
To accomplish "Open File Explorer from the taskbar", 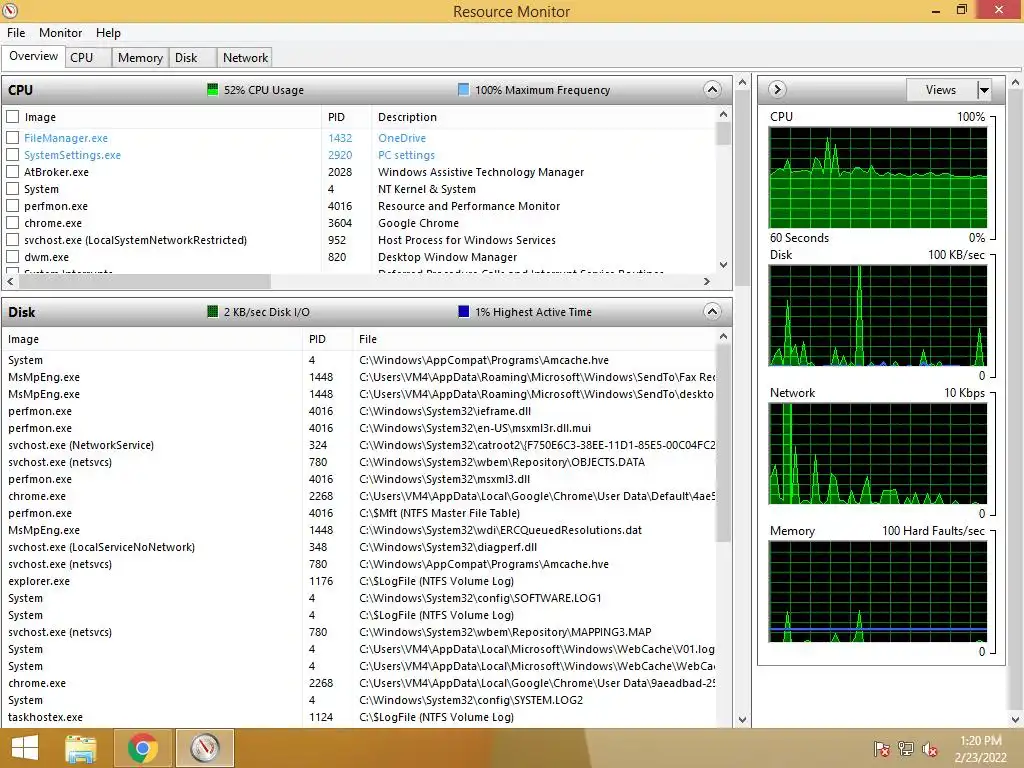I will (x=81, y=748).
